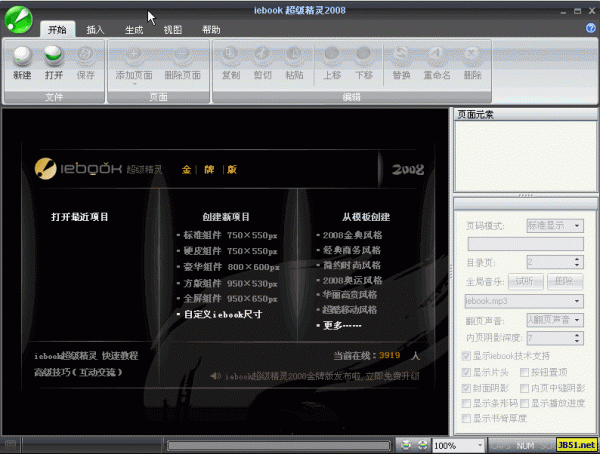Screen dimensions: 600x454
Task: Click the 删除 delete icon in the edit group
Action: point(472,56)
